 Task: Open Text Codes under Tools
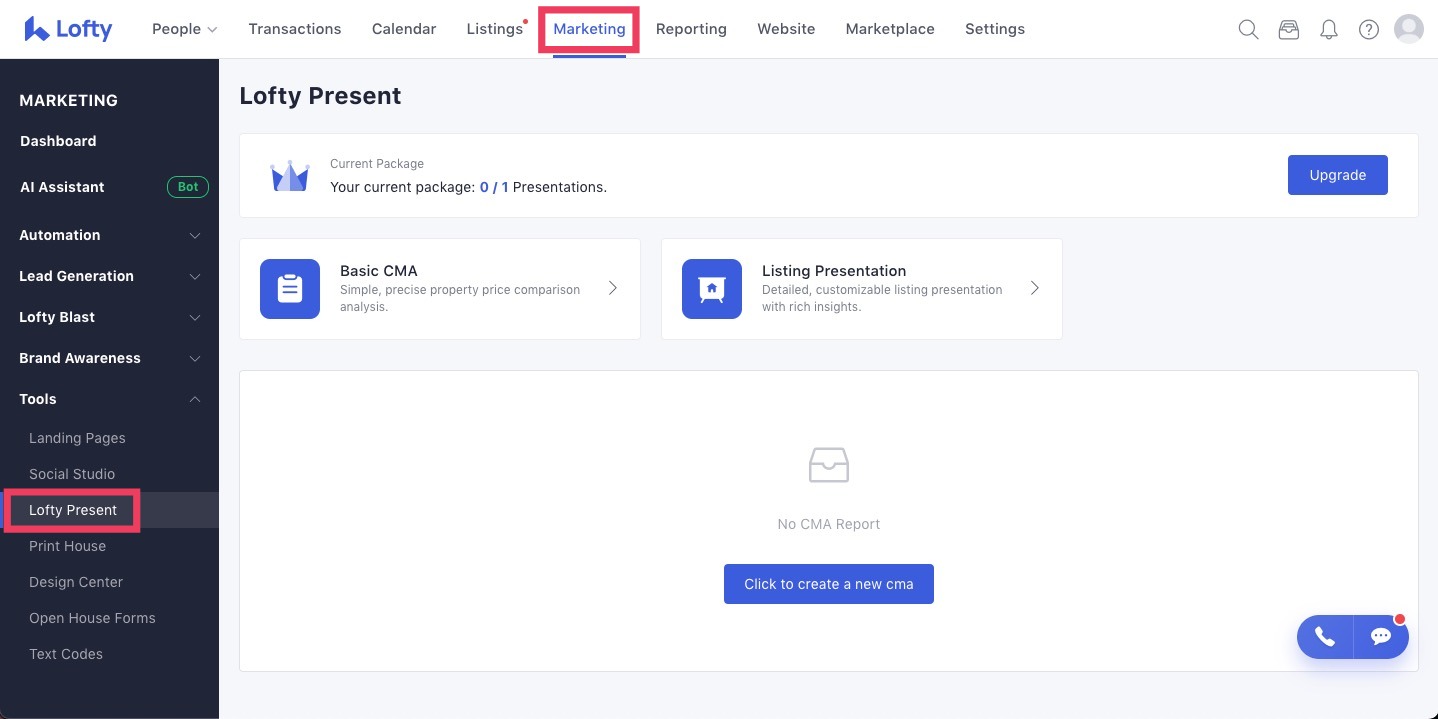pyautogui.click(x=66, y=654)
